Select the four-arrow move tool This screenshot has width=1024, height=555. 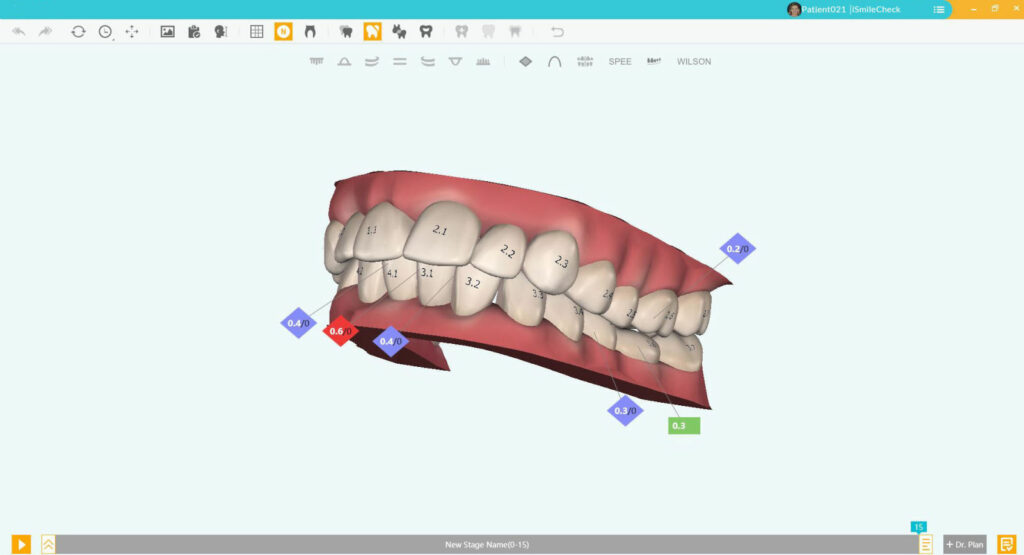pyautogui.click(x=132, y=31)
